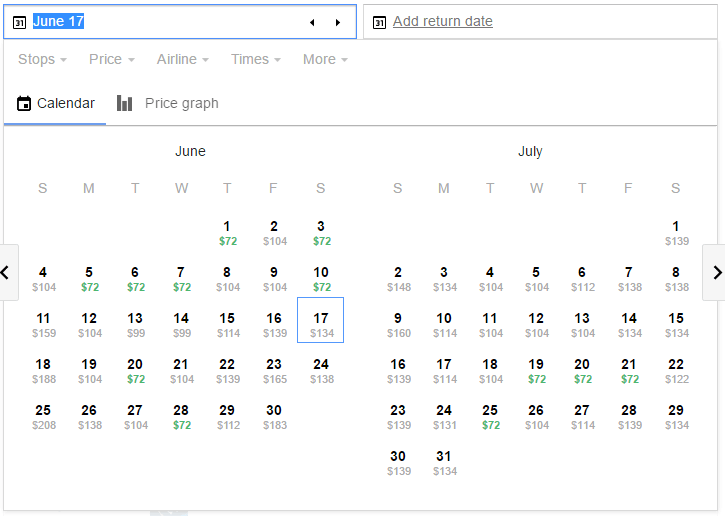Expand the Airline filter dropdown

183,59
